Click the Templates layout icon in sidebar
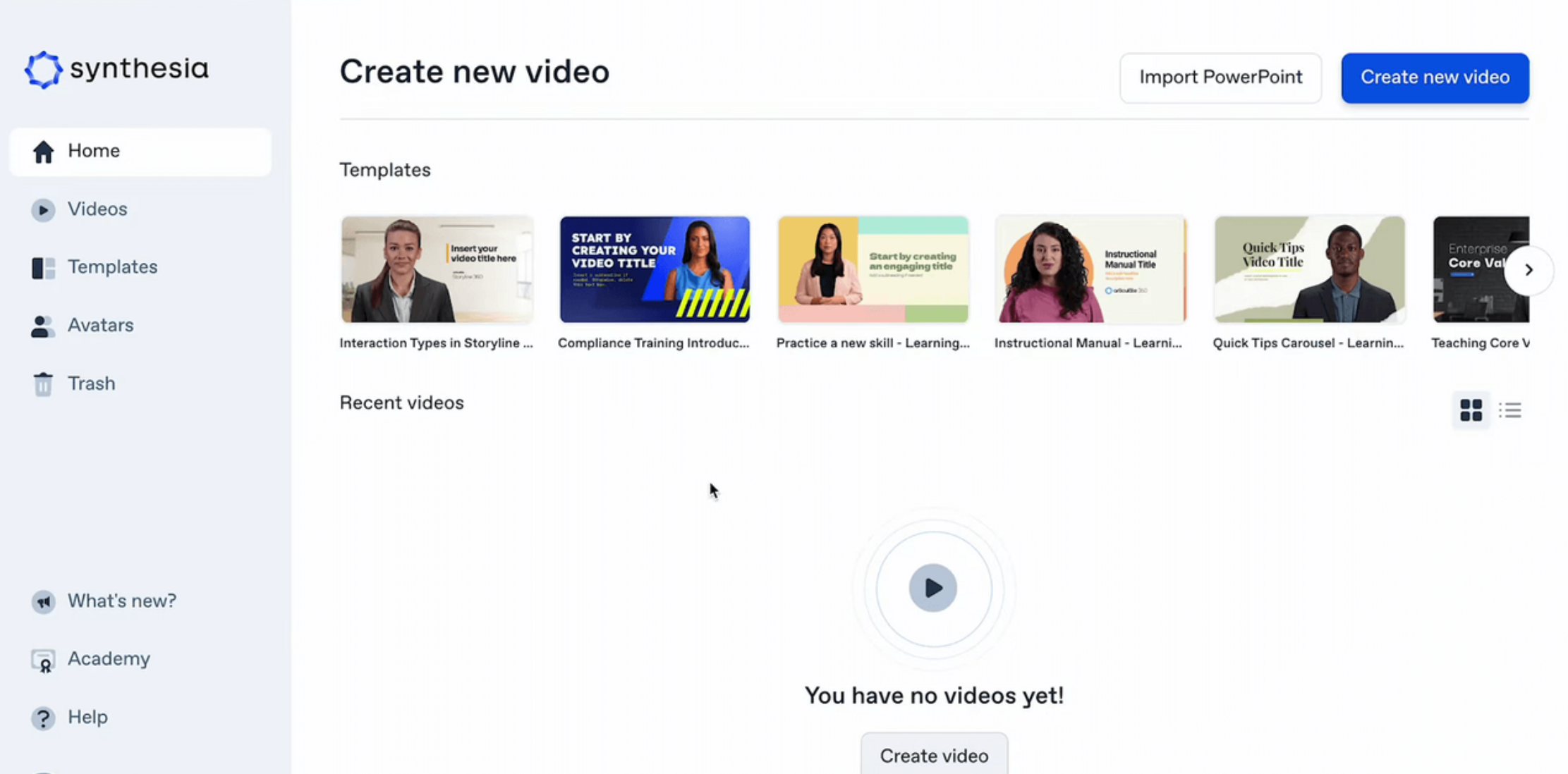This screenshot has height=774, width=1568. 43,268
